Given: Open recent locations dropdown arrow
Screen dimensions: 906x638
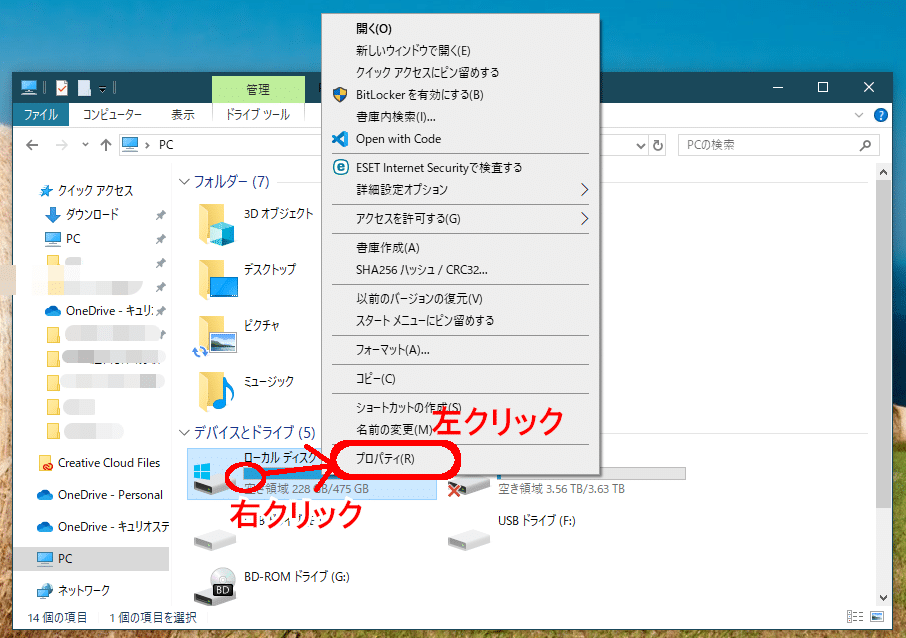Looking at the screenshot, I should [86, 144].
